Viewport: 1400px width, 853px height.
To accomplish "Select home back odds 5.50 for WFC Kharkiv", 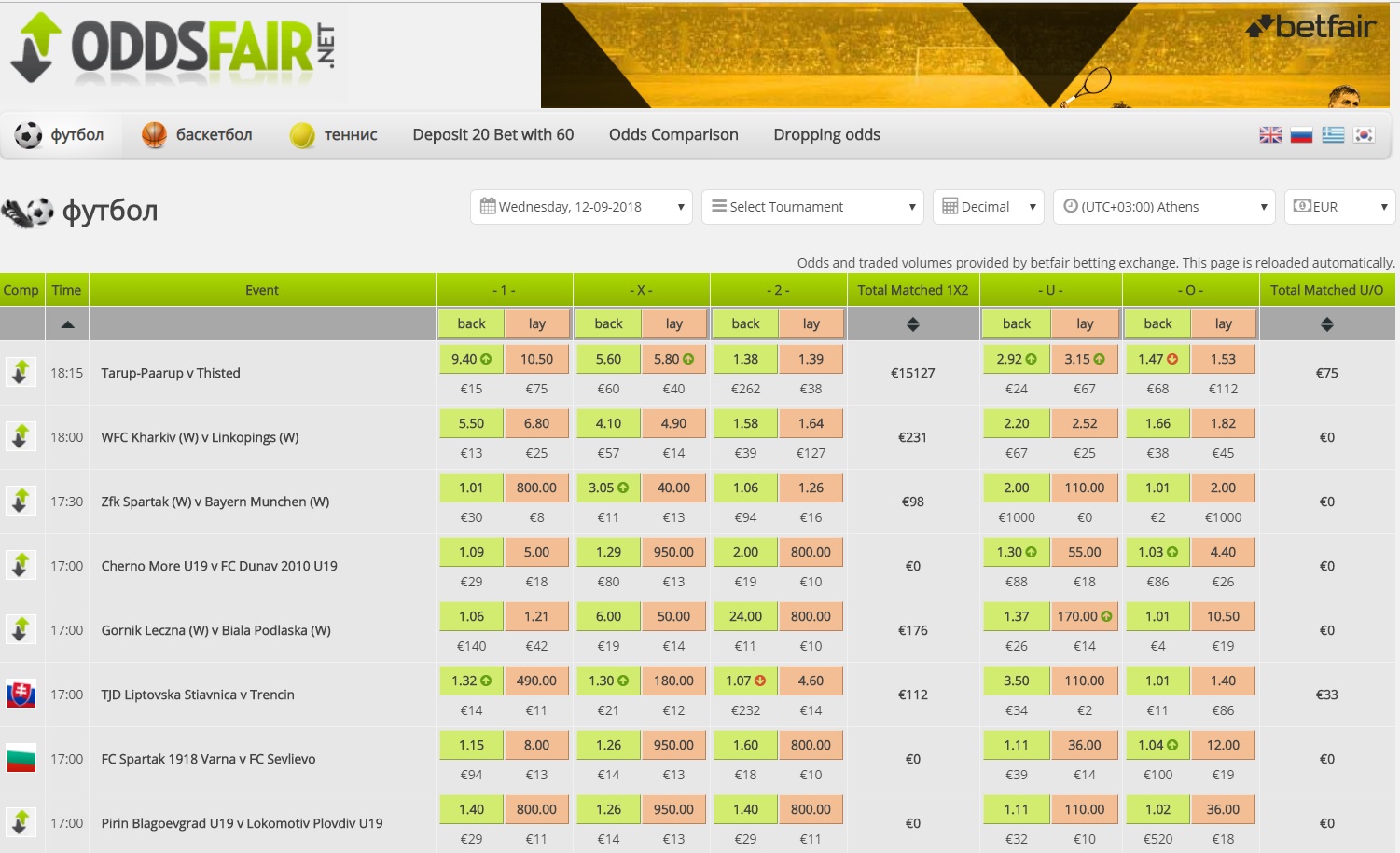I will tap(471, 423).
